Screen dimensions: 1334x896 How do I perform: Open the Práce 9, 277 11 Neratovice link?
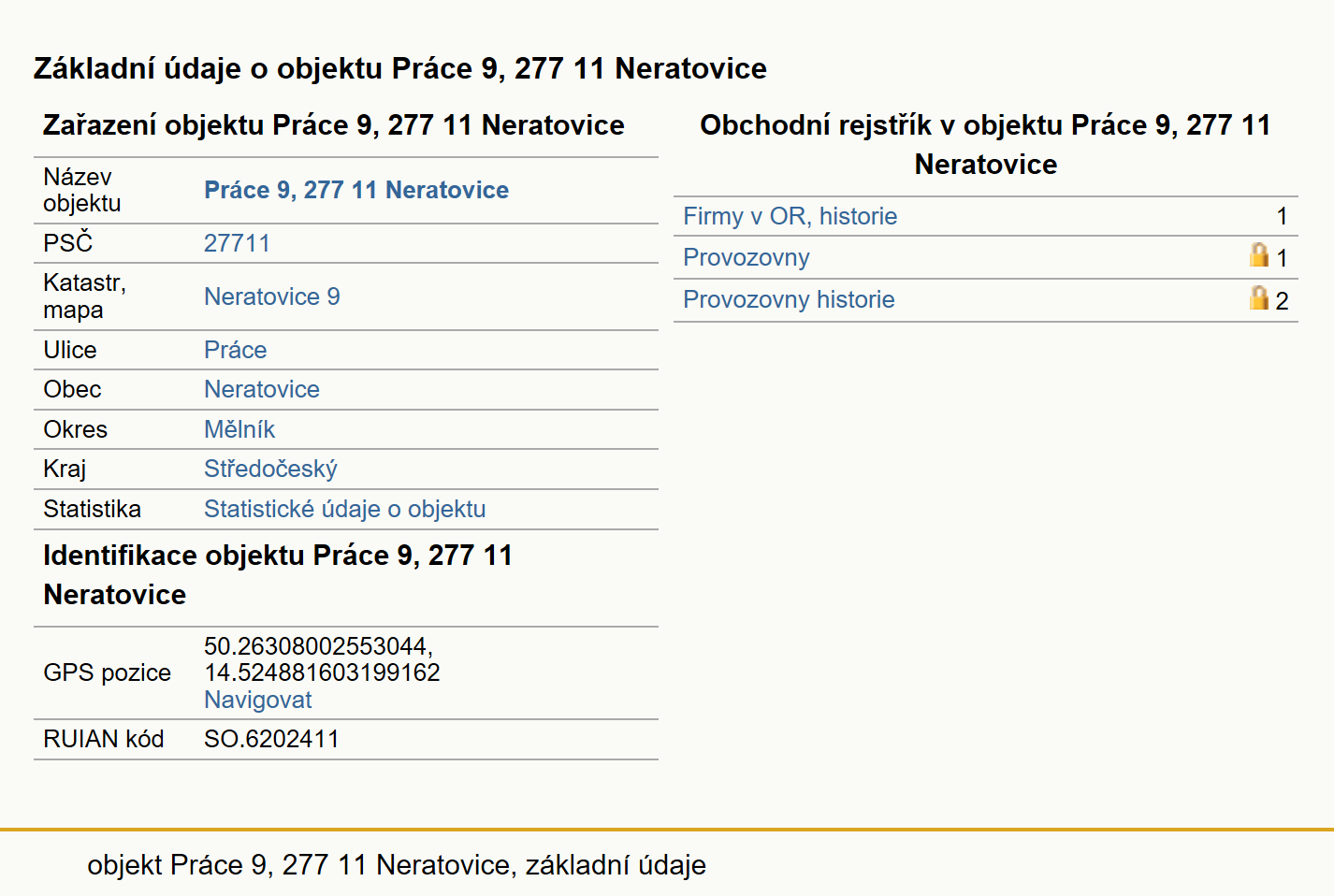(x=356, y=190)
